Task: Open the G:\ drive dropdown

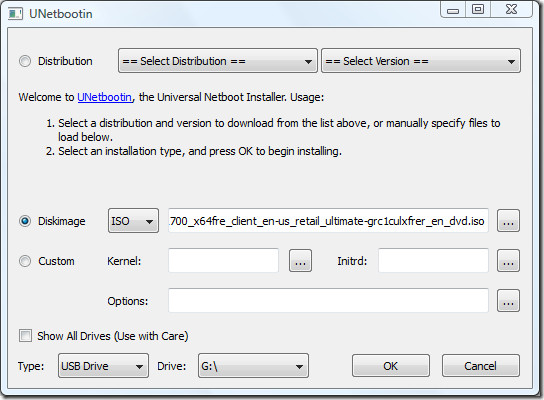Action: click(253, 366)
